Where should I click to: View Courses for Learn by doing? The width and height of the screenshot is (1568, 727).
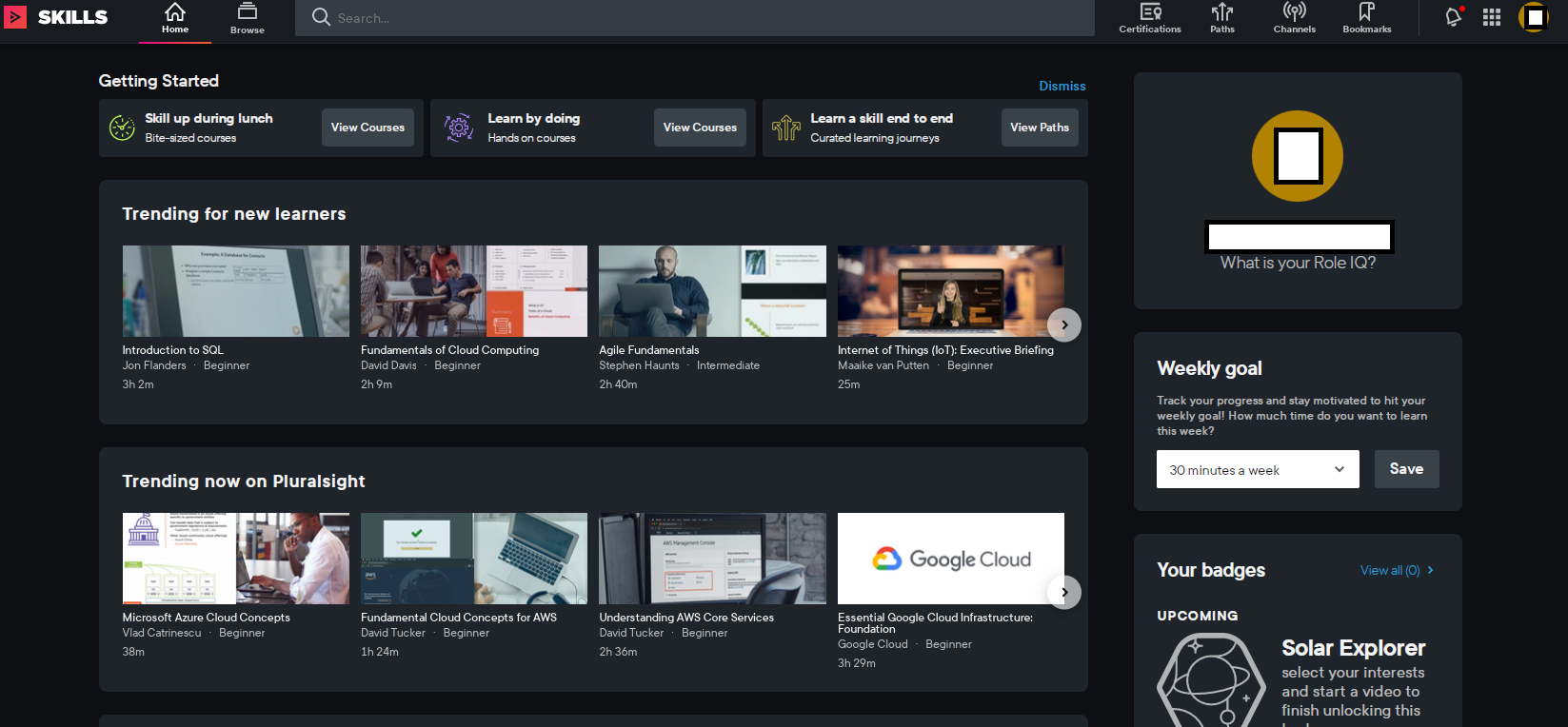tap(700, 128)
